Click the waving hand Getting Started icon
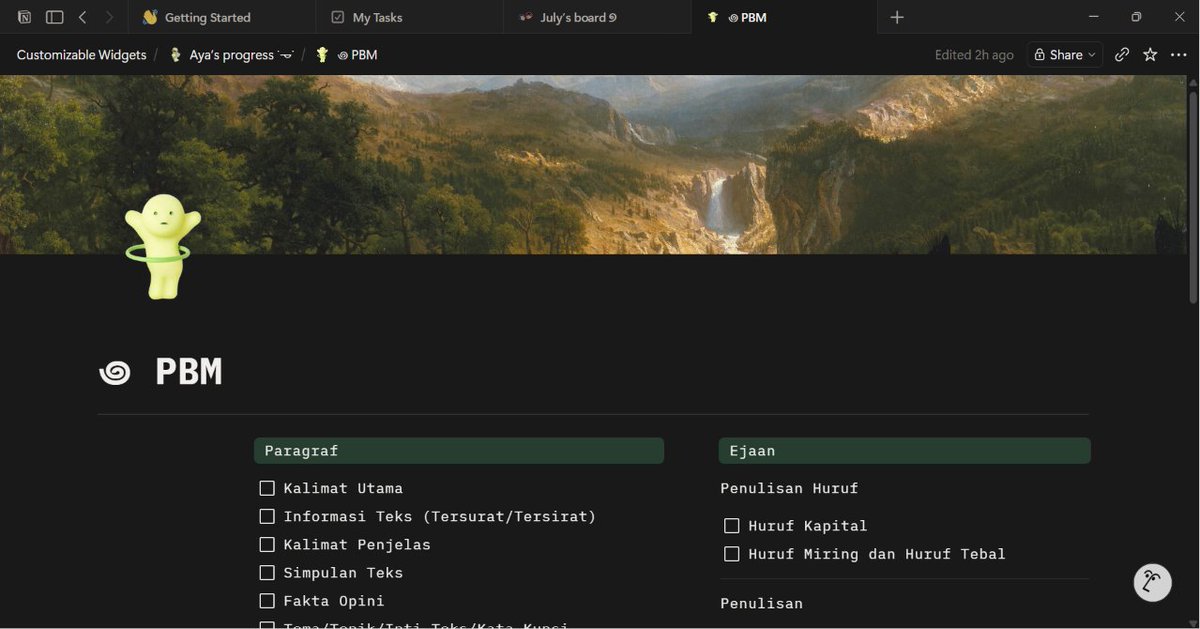The image size is (1200, 629). (150, 17)
